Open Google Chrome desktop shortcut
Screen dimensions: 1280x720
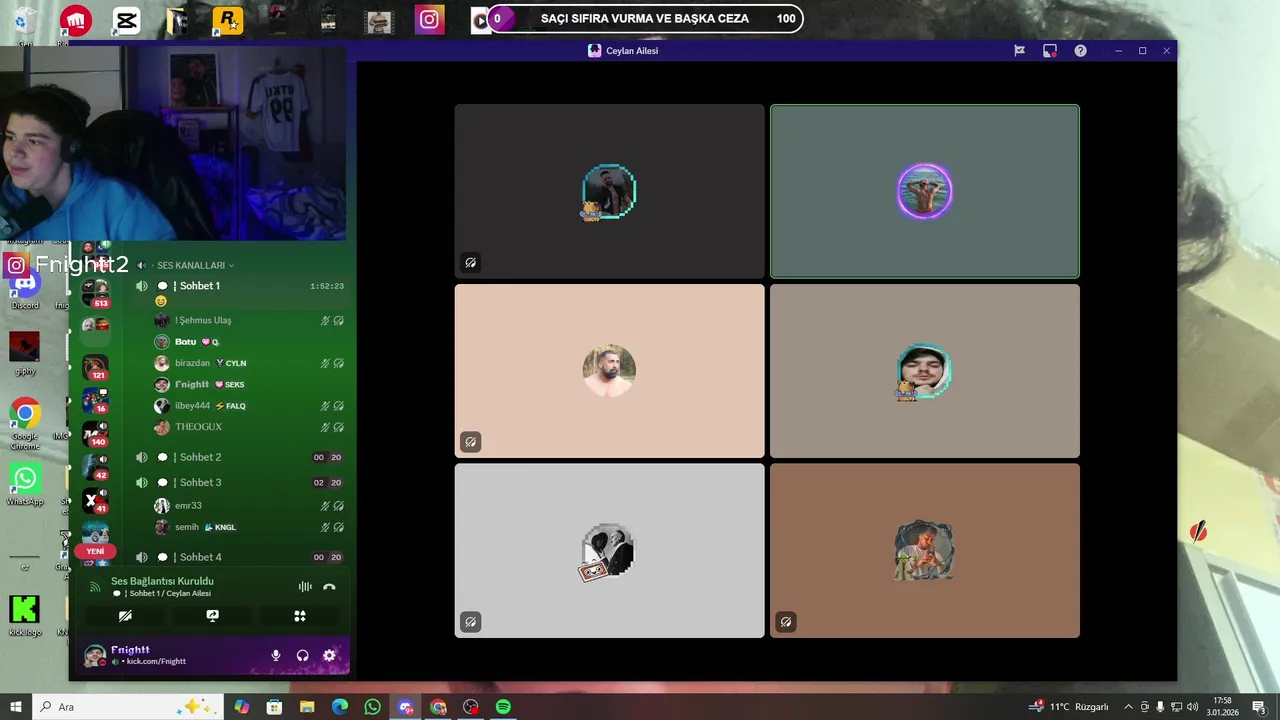click(x=25, y=422)
